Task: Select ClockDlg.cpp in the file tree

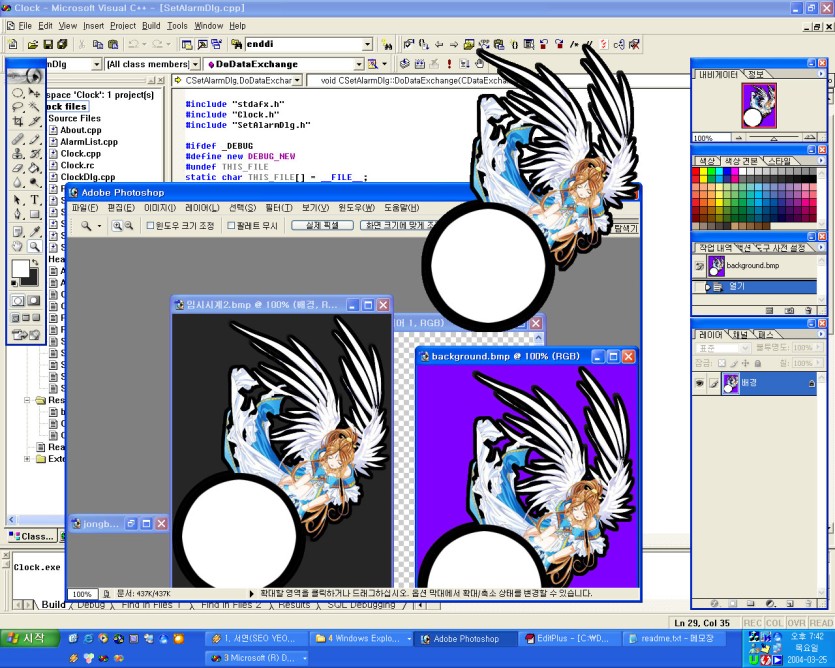Action: coord(87,177)
